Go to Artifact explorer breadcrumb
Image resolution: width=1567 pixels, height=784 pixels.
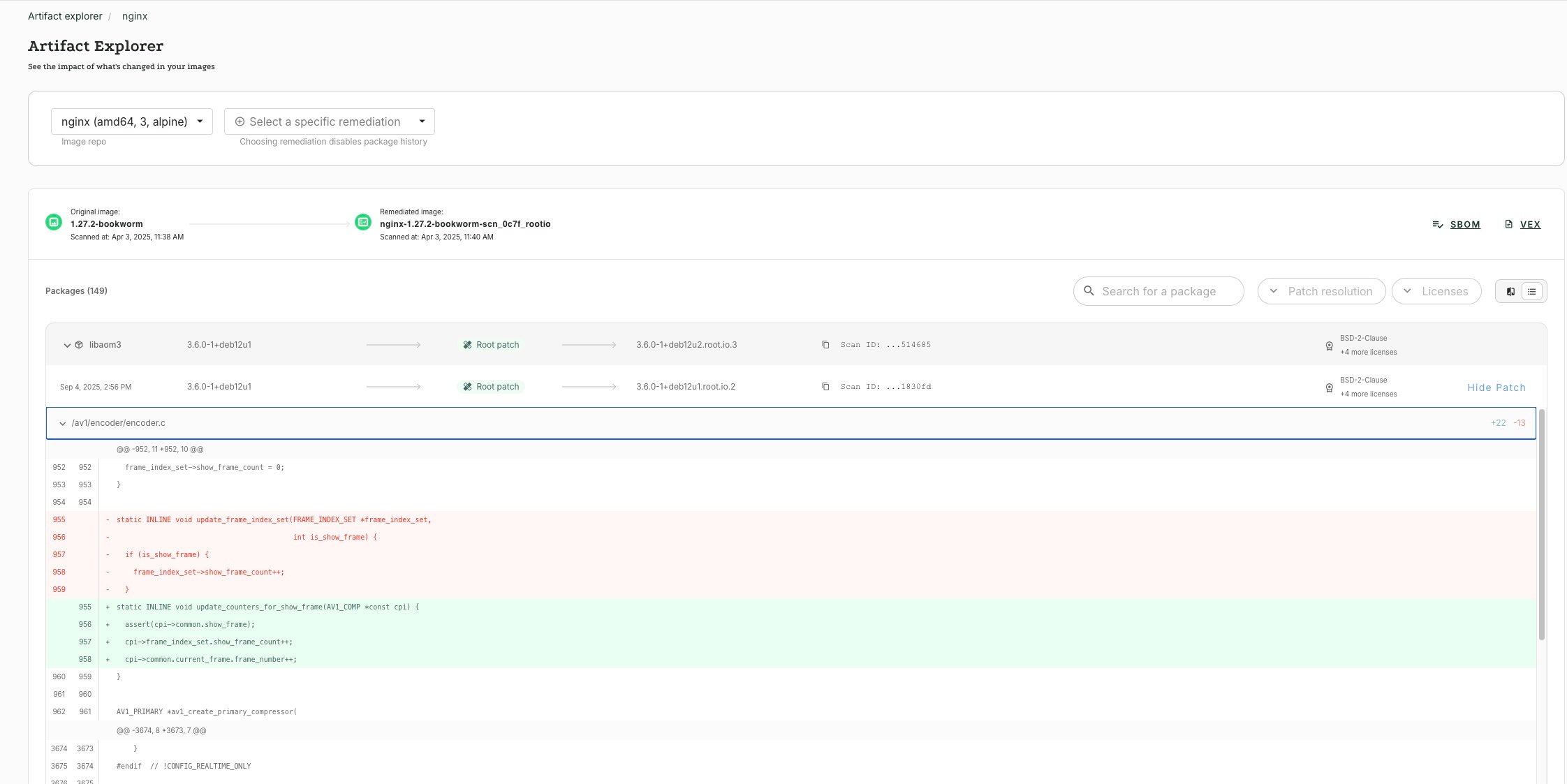tap(65, 16)
